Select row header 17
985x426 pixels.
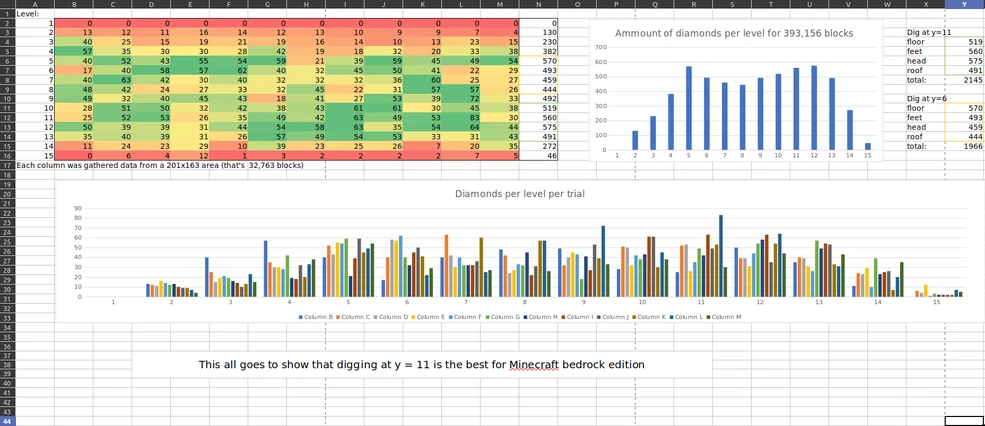coord(6,165)
